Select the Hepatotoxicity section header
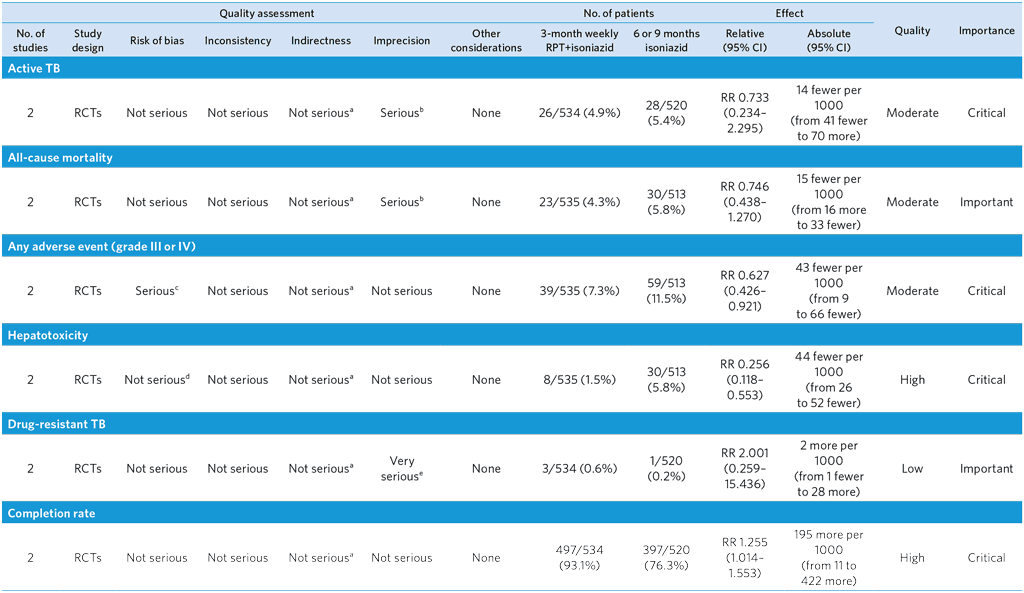 point(48,335)
